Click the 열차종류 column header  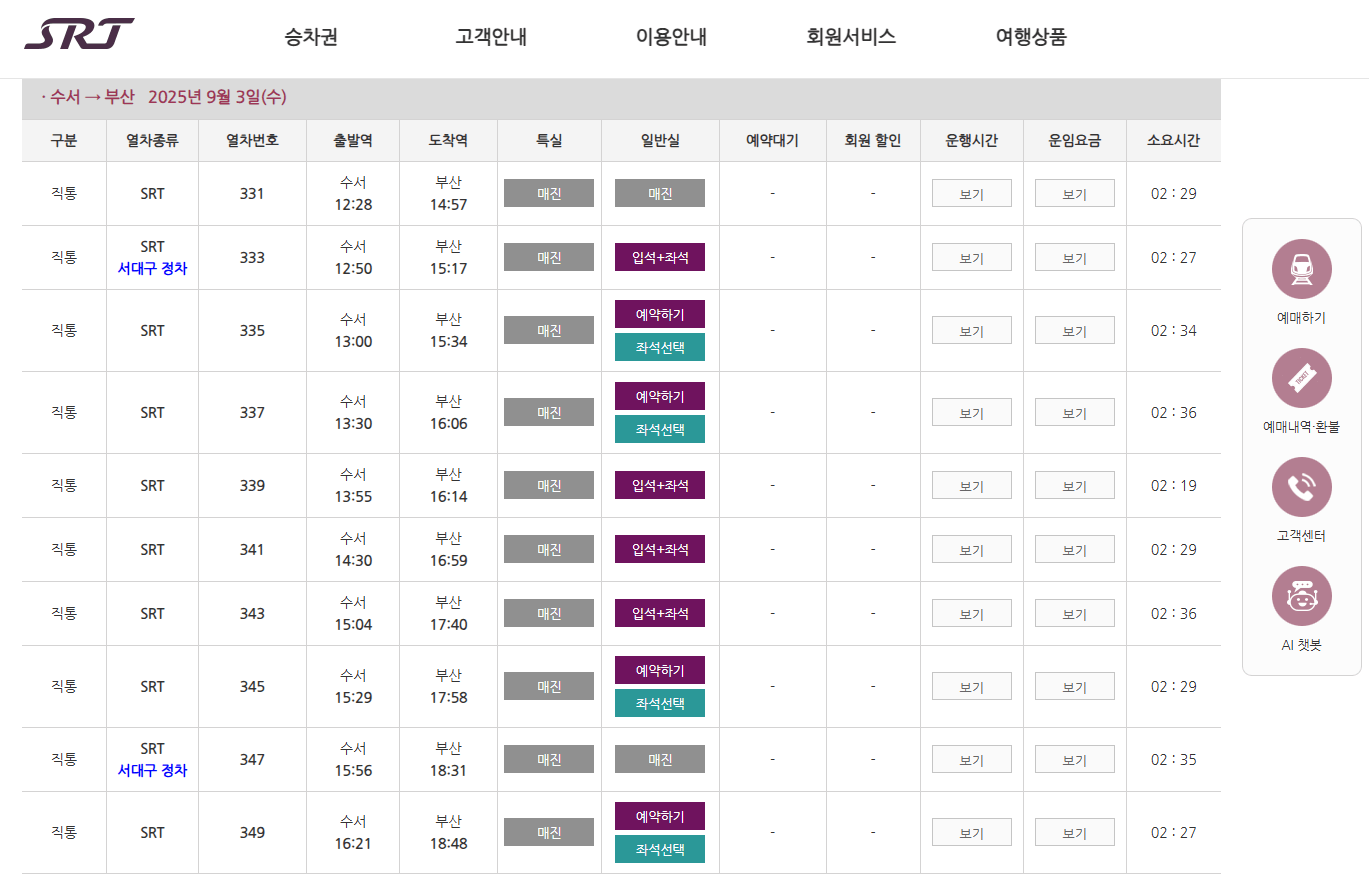pos(152,141)
